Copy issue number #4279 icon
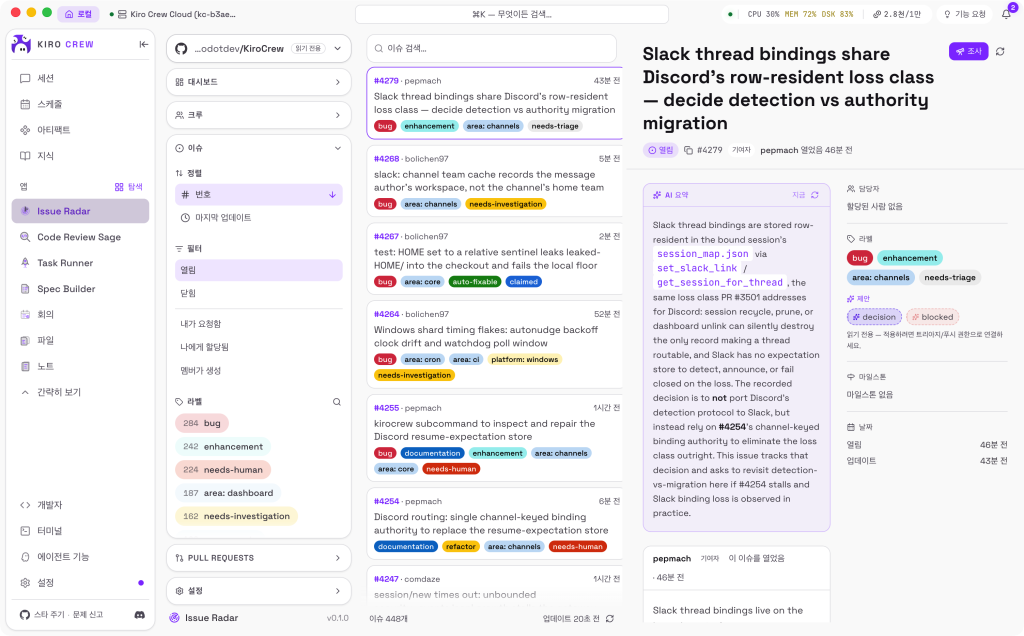Viewport: 1024px width, 636px height. [x=688, y=150]
